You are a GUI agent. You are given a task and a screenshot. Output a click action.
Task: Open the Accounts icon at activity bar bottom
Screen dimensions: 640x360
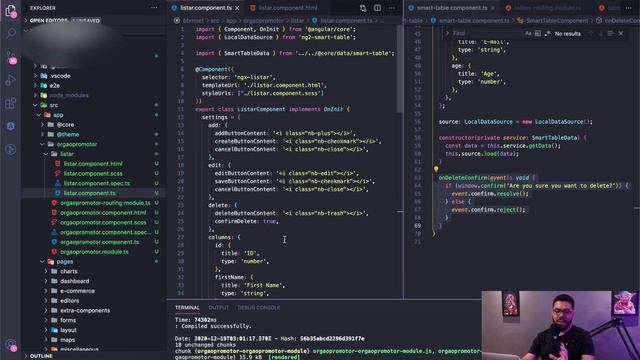pyautogui.click(x=11, y=345)
